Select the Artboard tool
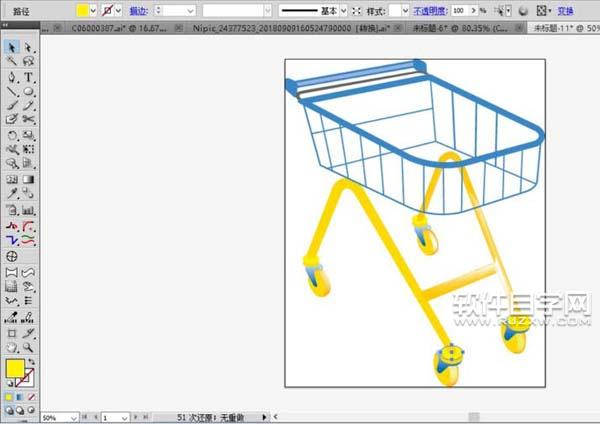 coord(12,333)
